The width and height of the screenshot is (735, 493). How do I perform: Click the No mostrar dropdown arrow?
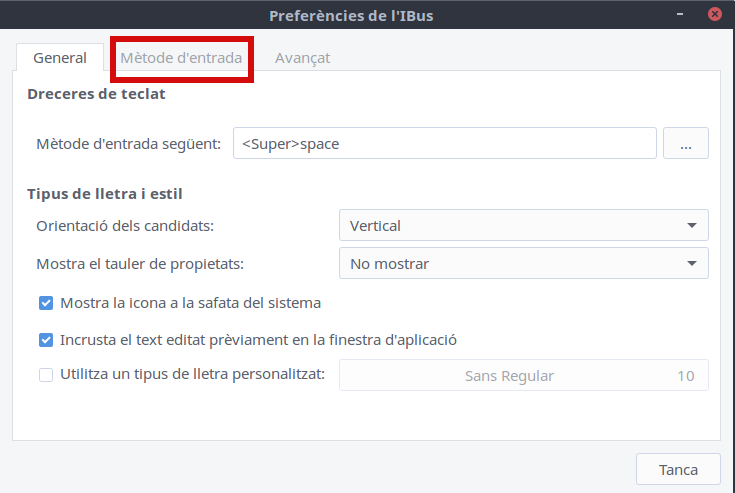click(x=692, y=264)
